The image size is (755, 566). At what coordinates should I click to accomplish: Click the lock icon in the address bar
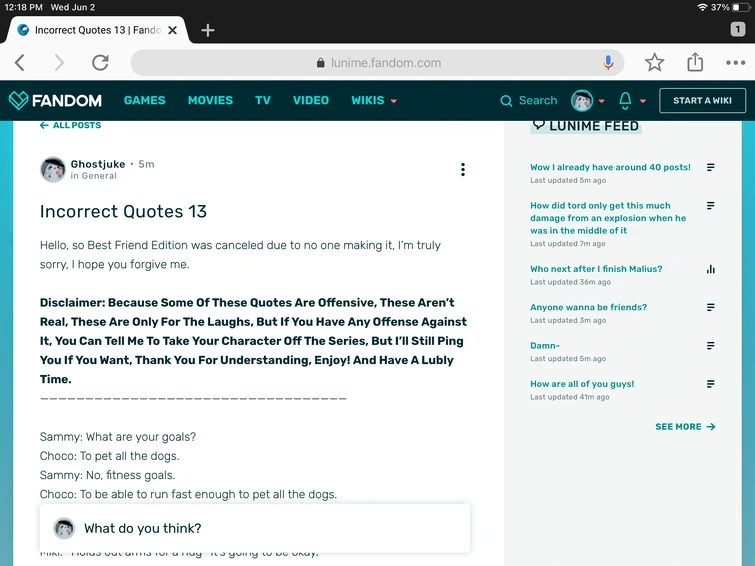click(x=320, y=63)
